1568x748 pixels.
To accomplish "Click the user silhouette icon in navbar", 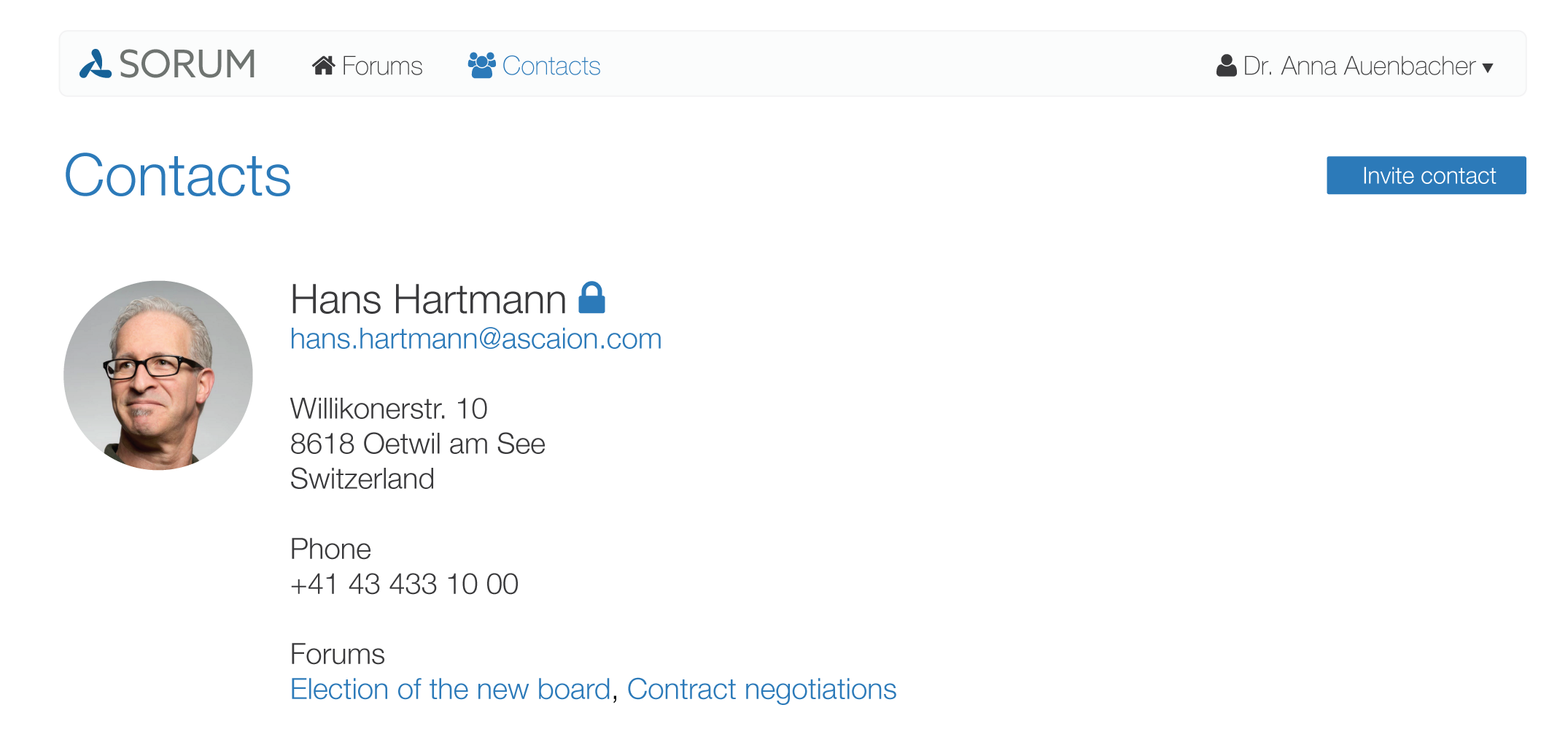I will coord(1227,66).
